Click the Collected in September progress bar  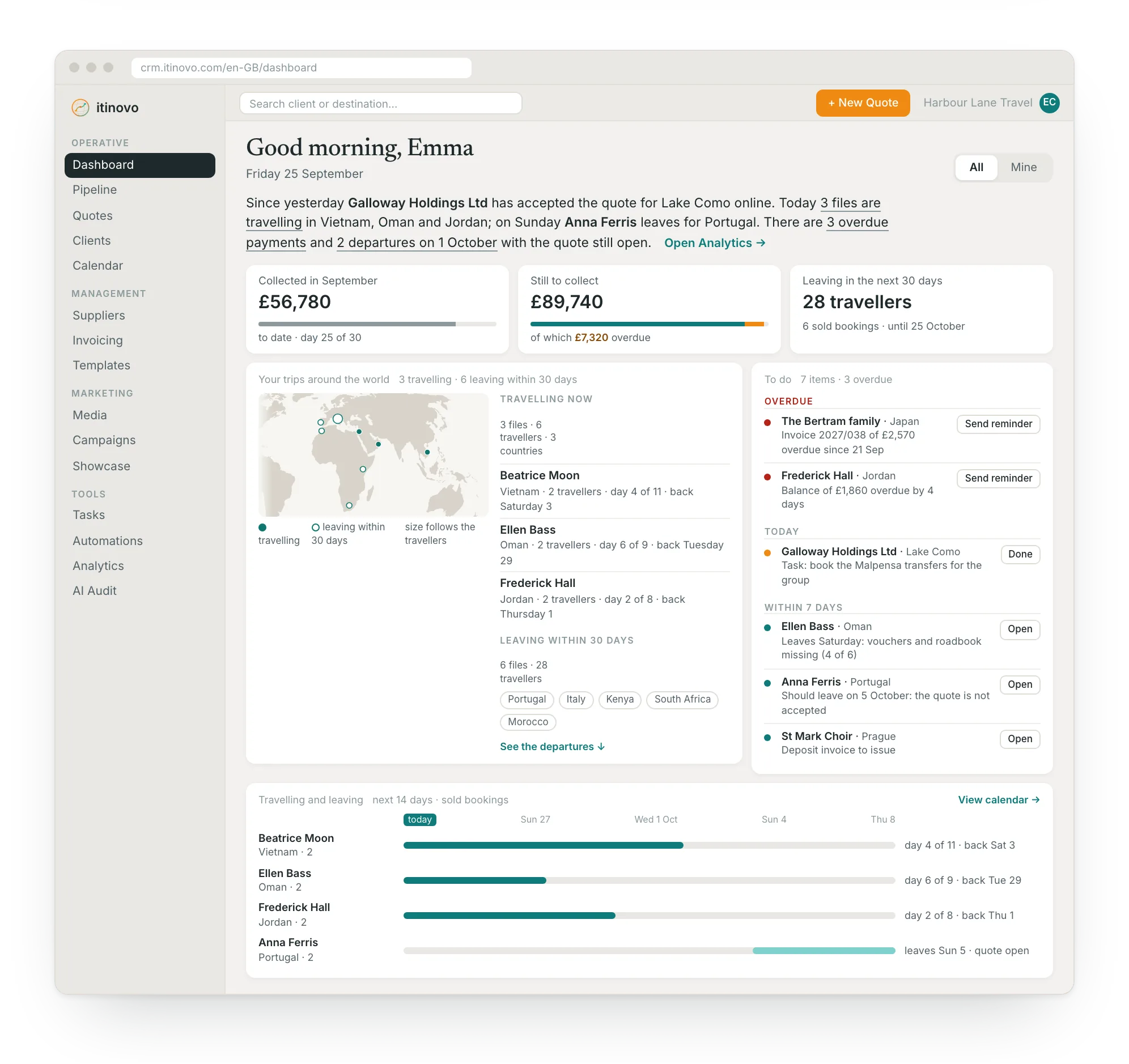[377, 324]
